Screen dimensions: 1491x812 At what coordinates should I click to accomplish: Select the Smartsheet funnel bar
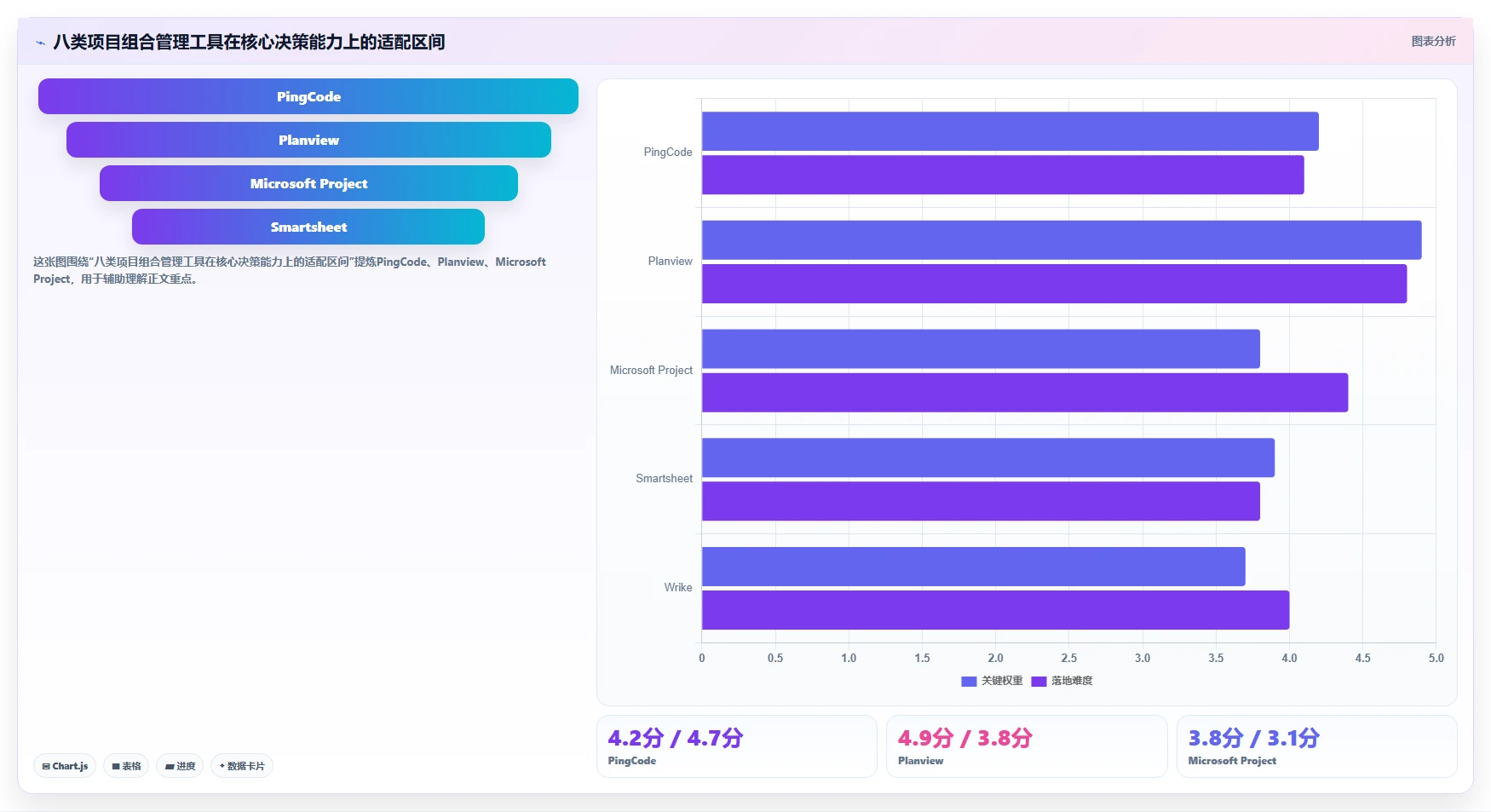coord(308,227)
